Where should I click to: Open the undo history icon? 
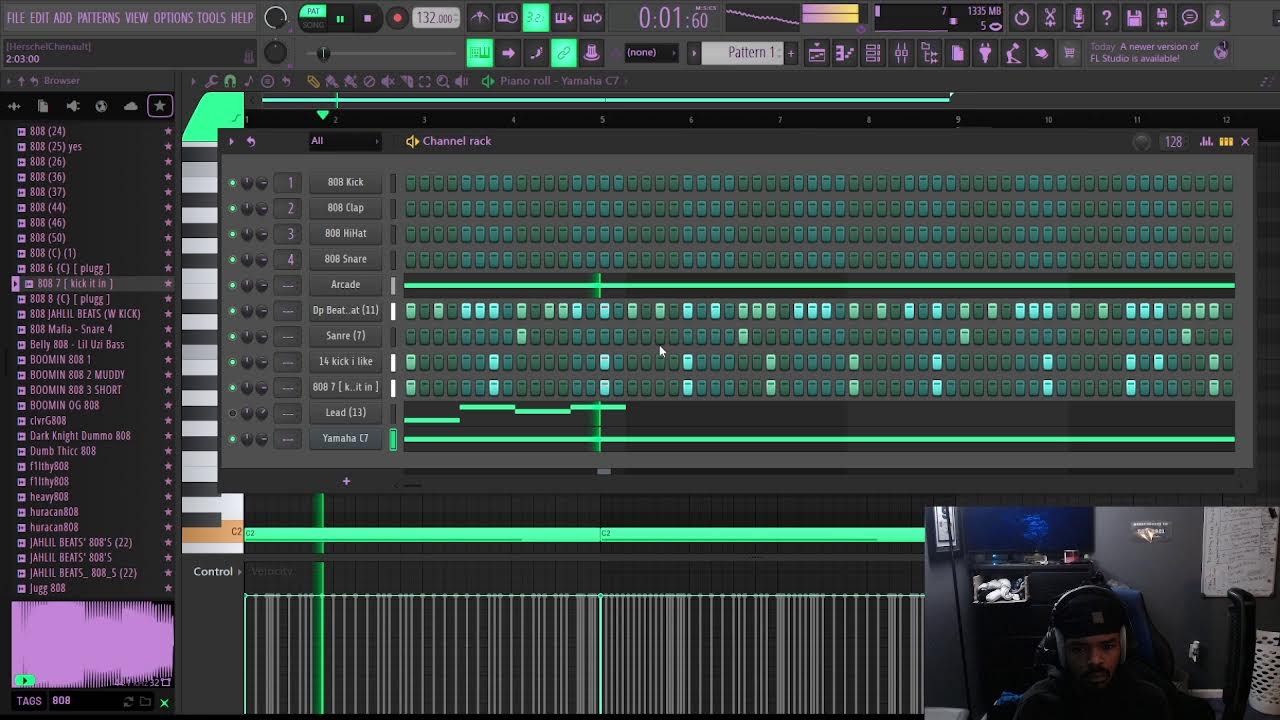tap(1021, 18)
